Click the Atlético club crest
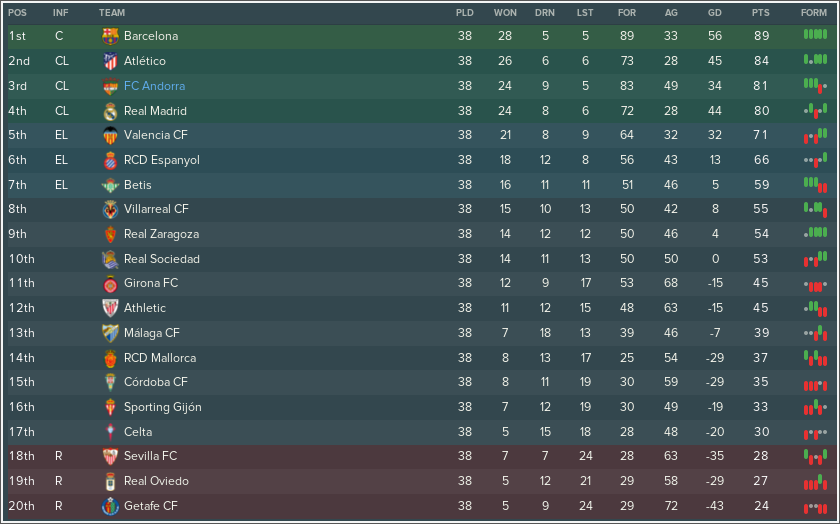This screenshot has width=840, height=524. 110,61
